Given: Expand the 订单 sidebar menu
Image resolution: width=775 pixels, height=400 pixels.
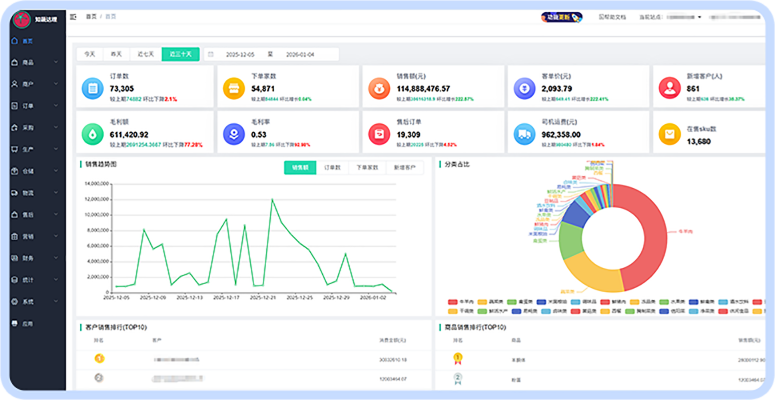Looking at the screenshot, I should pyautogui.click(x=28, y=106).
